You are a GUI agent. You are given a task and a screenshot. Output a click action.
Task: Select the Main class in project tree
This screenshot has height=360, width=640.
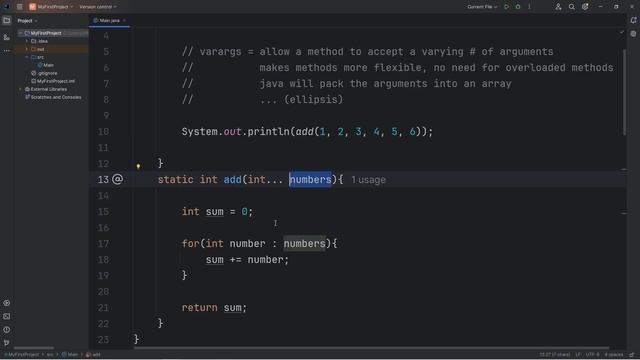click(46, 65)
